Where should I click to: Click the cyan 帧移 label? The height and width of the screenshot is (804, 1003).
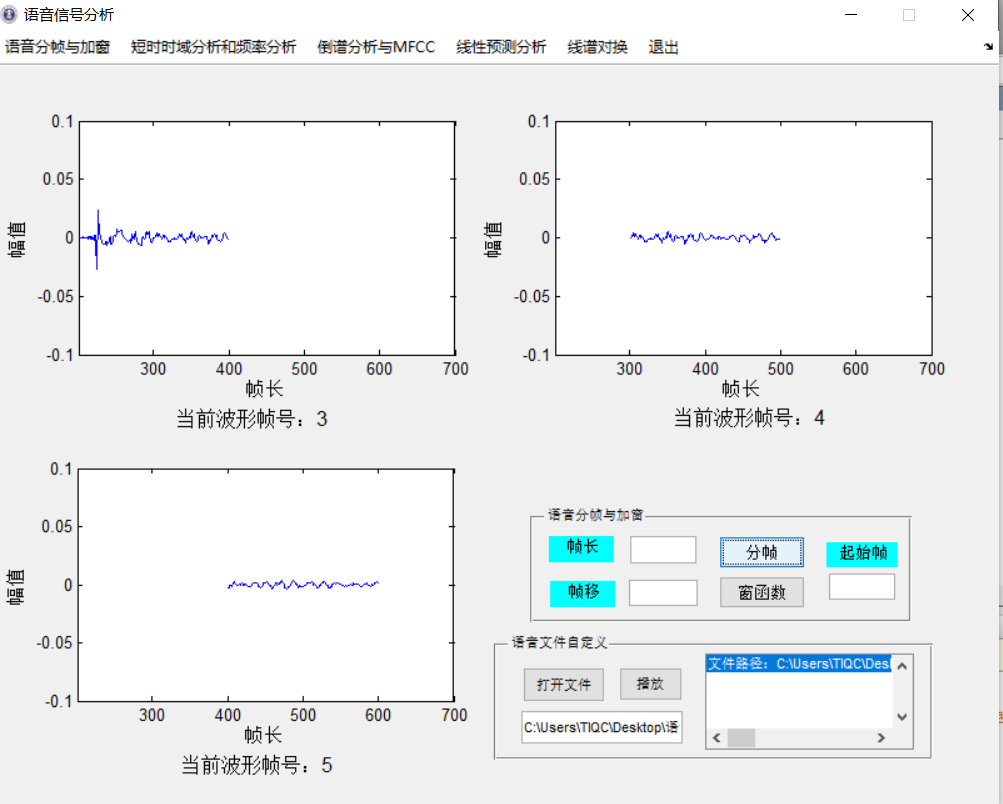pos(583,593)
